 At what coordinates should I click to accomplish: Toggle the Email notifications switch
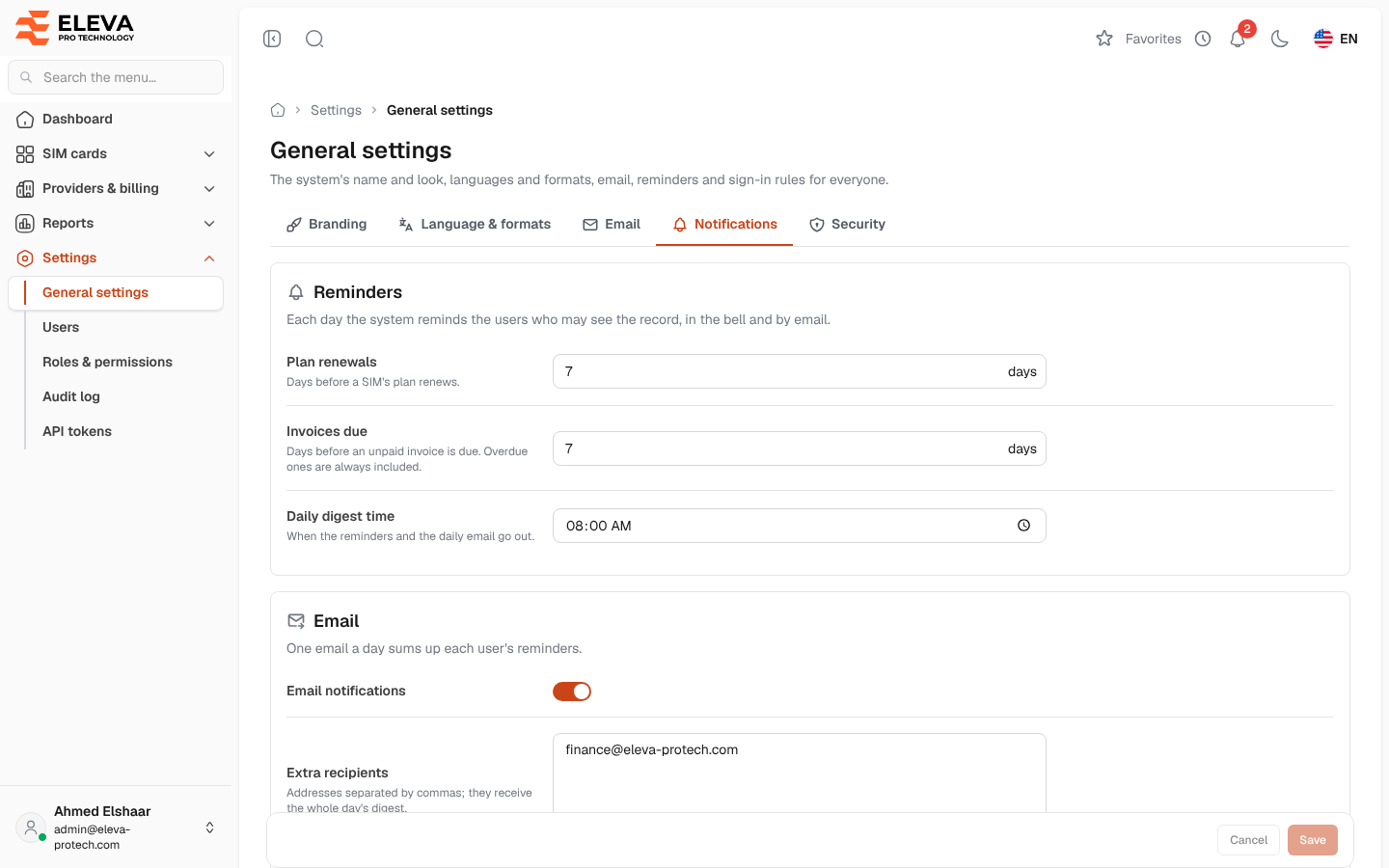572,692
